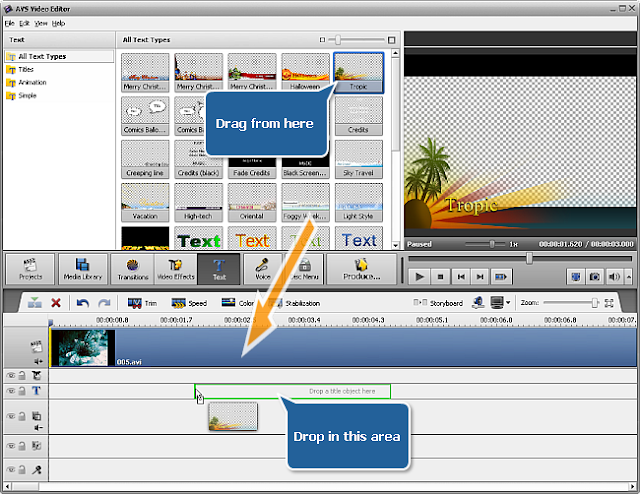Select All Text Types category
This screenshot has width=640, height=494.
59,56
